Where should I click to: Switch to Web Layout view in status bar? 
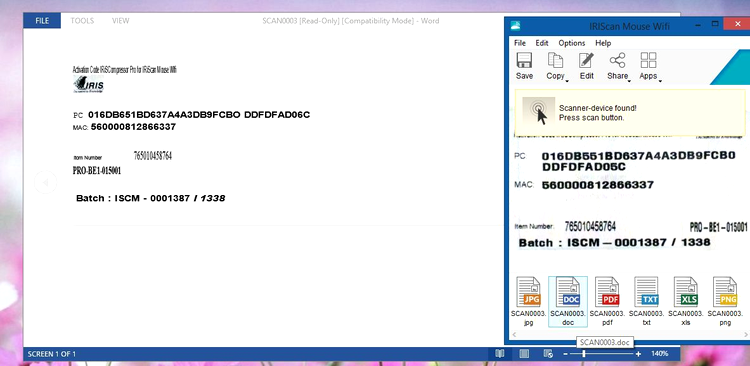click(548, 354)
